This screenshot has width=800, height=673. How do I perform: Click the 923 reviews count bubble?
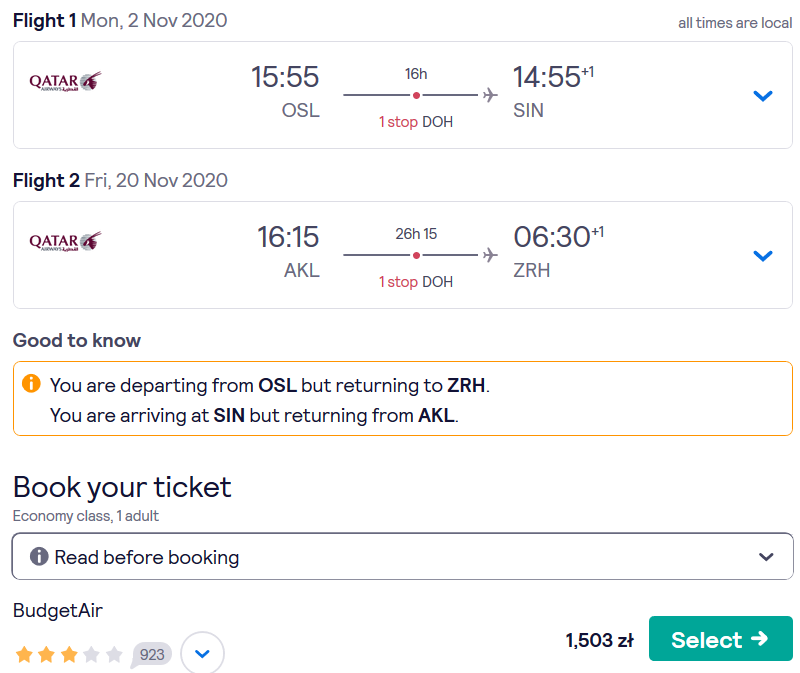pos(152,655)
